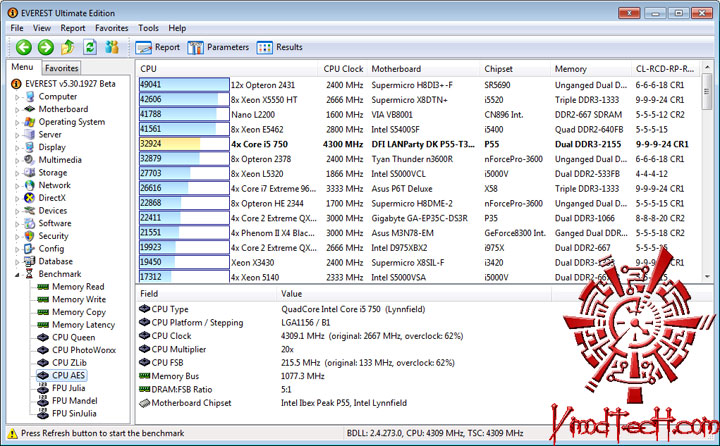Open the Help menu
This screenshot has height=446, width=720.
(x=177, y=28)
